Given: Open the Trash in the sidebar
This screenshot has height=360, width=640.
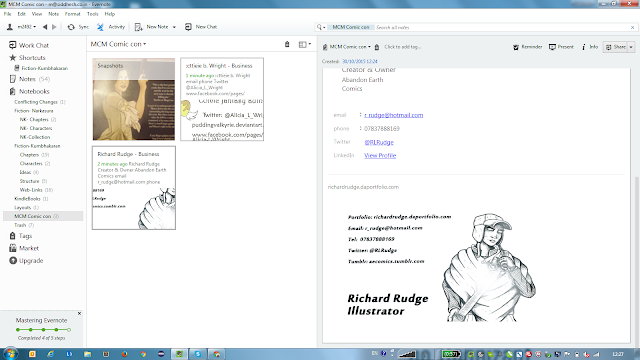Looking at the screenshot, I should [x=24, y=225].
